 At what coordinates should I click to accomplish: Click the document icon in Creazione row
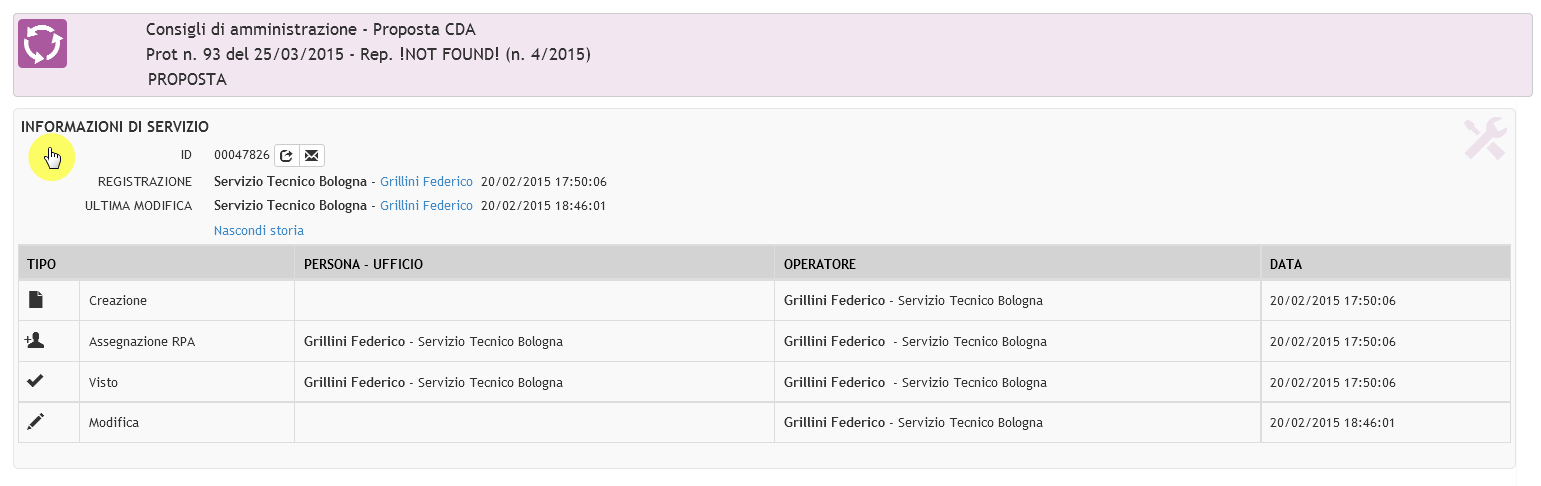[36, 300]
